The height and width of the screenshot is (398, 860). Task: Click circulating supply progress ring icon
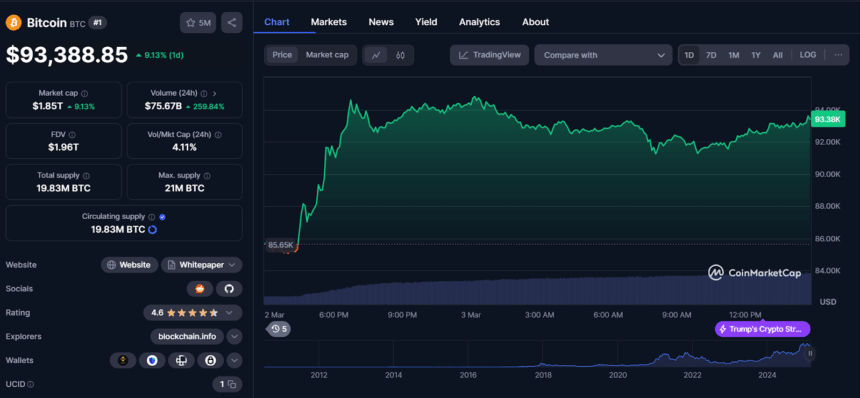point(152,230)
